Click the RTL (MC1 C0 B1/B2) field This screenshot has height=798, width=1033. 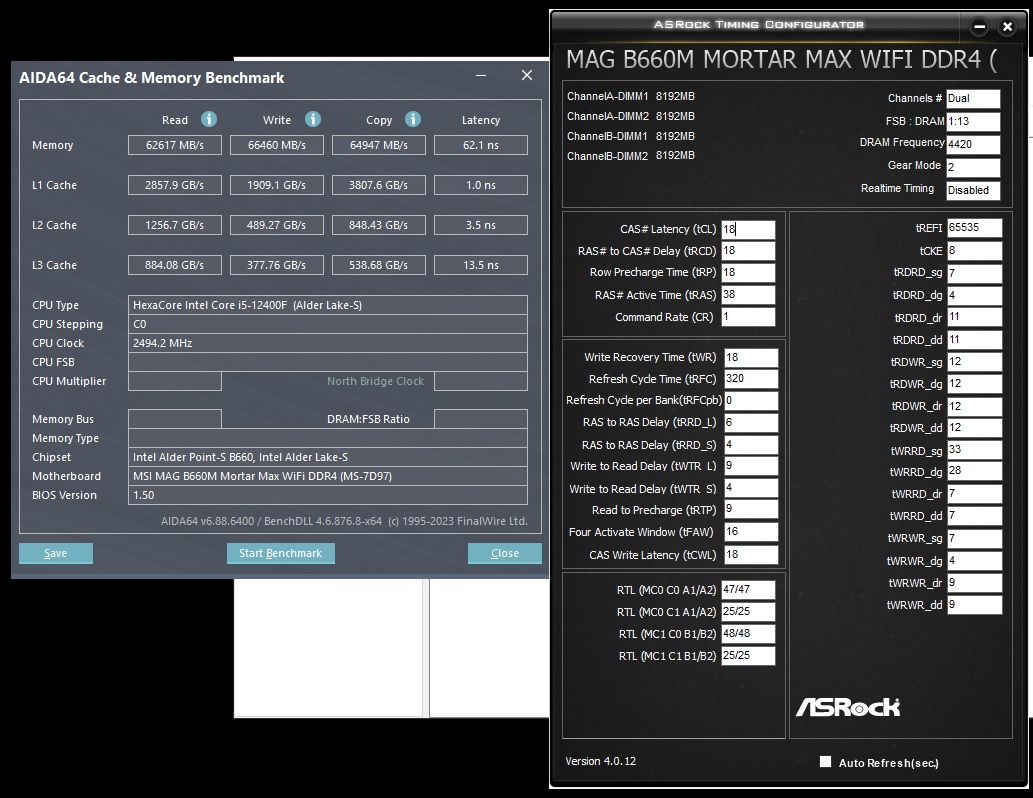pos(748,634)
